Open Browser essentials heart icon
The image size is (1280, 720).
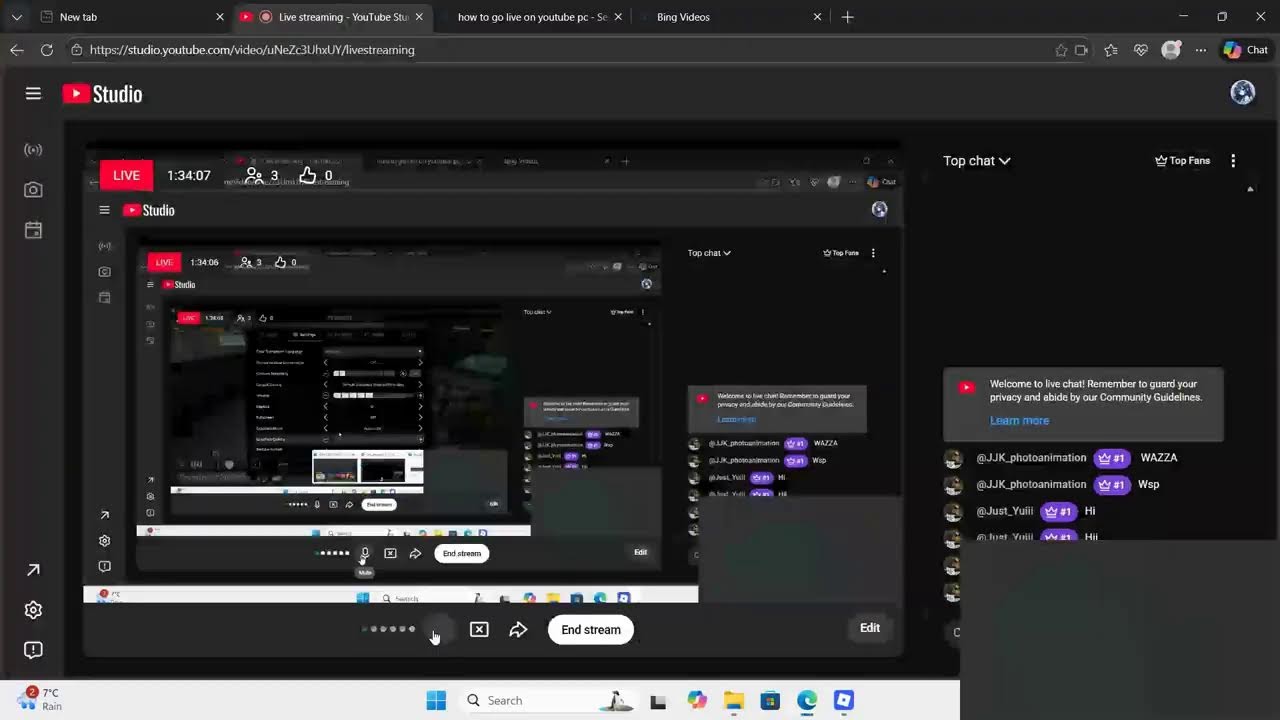click(x=1141, y=50)
